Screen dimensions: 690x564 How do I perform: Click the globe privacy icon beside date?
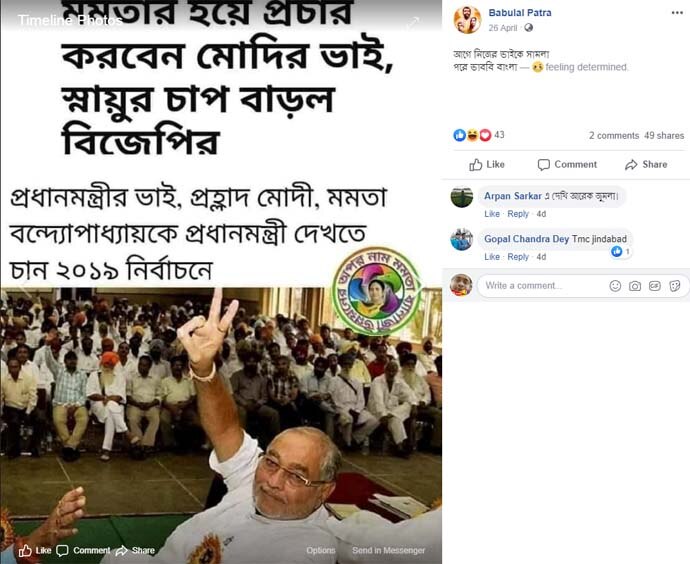coord(529,28)
